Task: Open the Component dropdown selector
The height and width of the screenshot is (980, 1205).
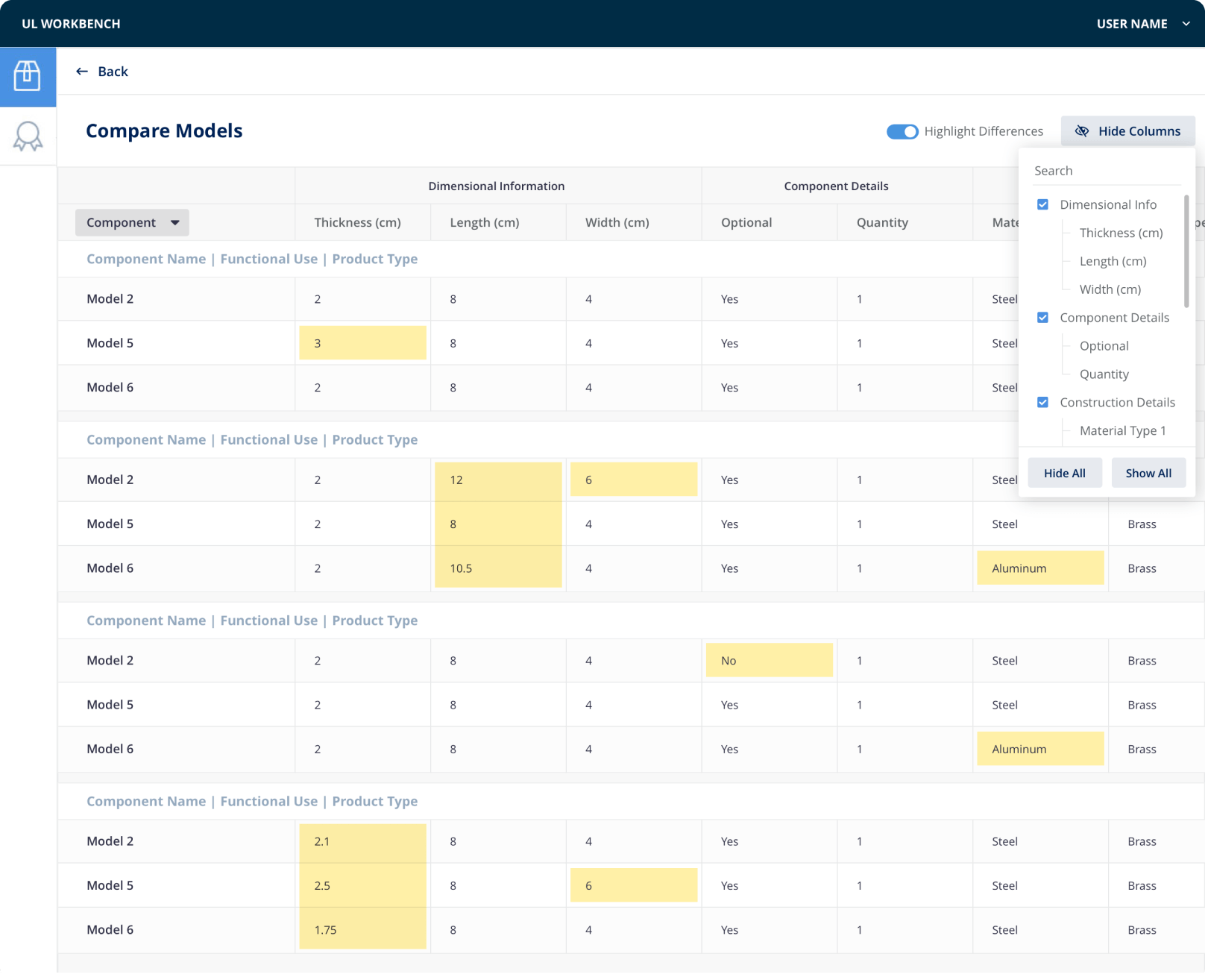Action: [x=132, y=222]
